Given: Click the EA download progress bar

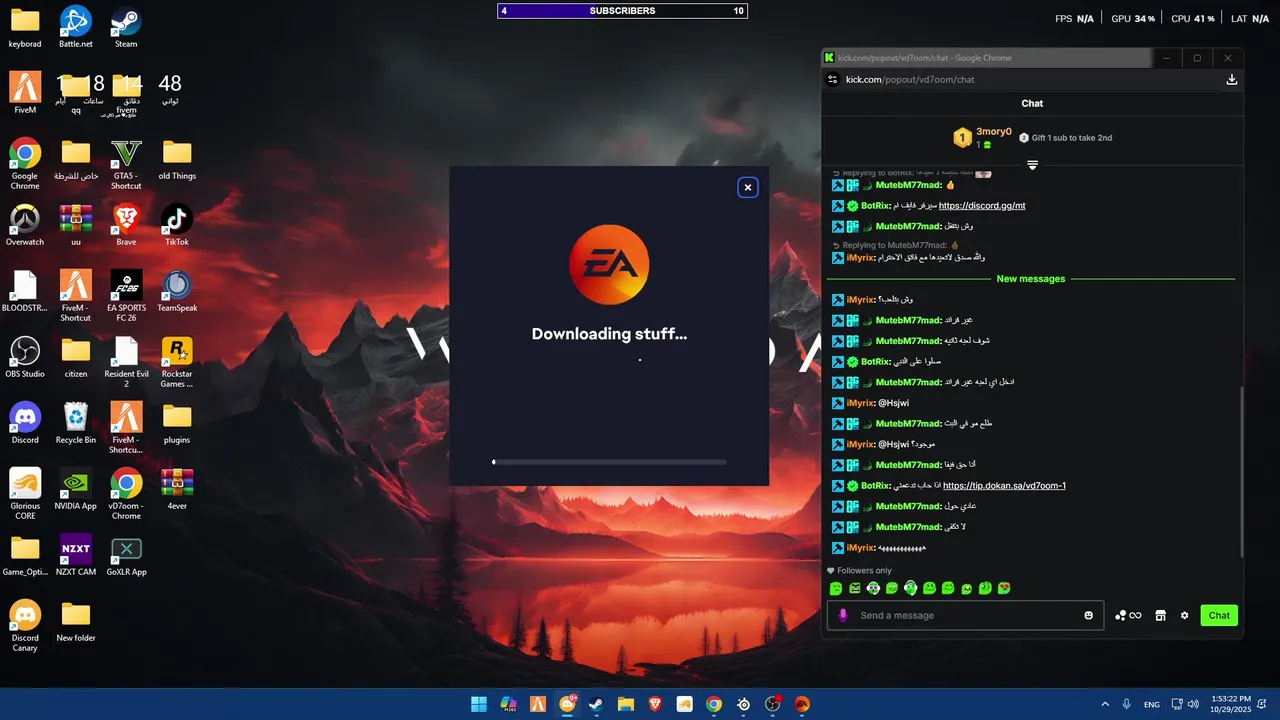Looking at the screenshot, I should click(x=609, y=462).
